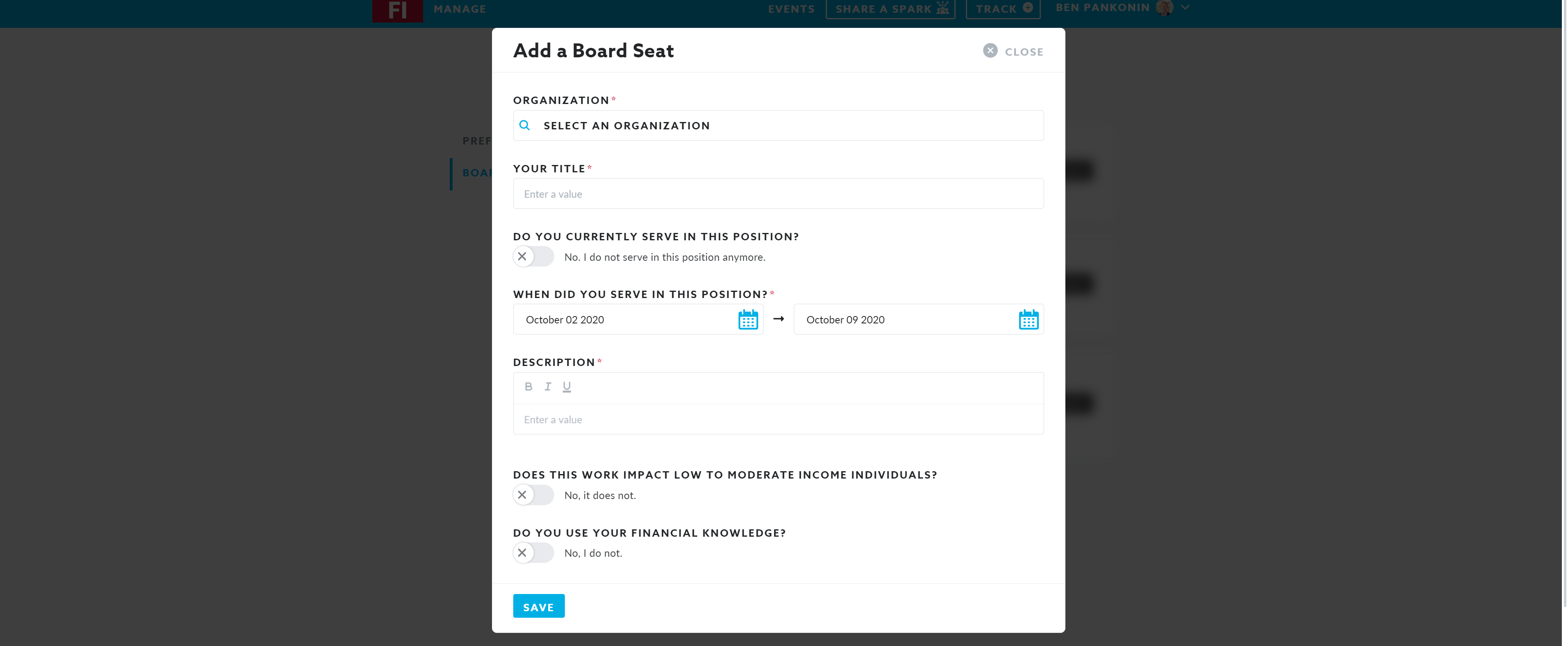
Task: Click the Share a Spark button
Action: pos(890,9)
